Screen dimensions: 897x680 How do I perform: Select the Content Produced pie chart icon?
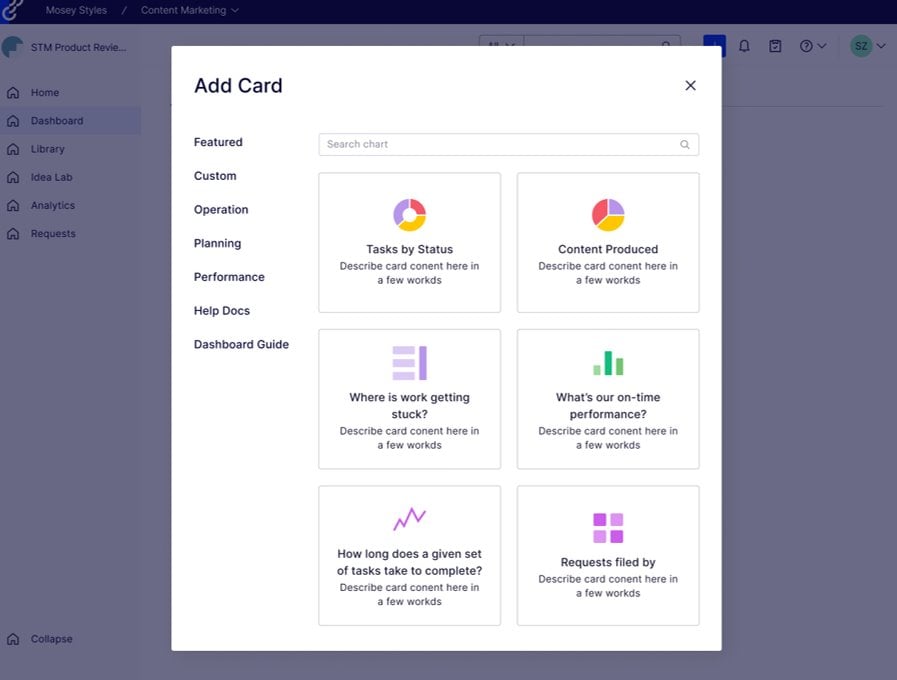[x=608, y=215]
